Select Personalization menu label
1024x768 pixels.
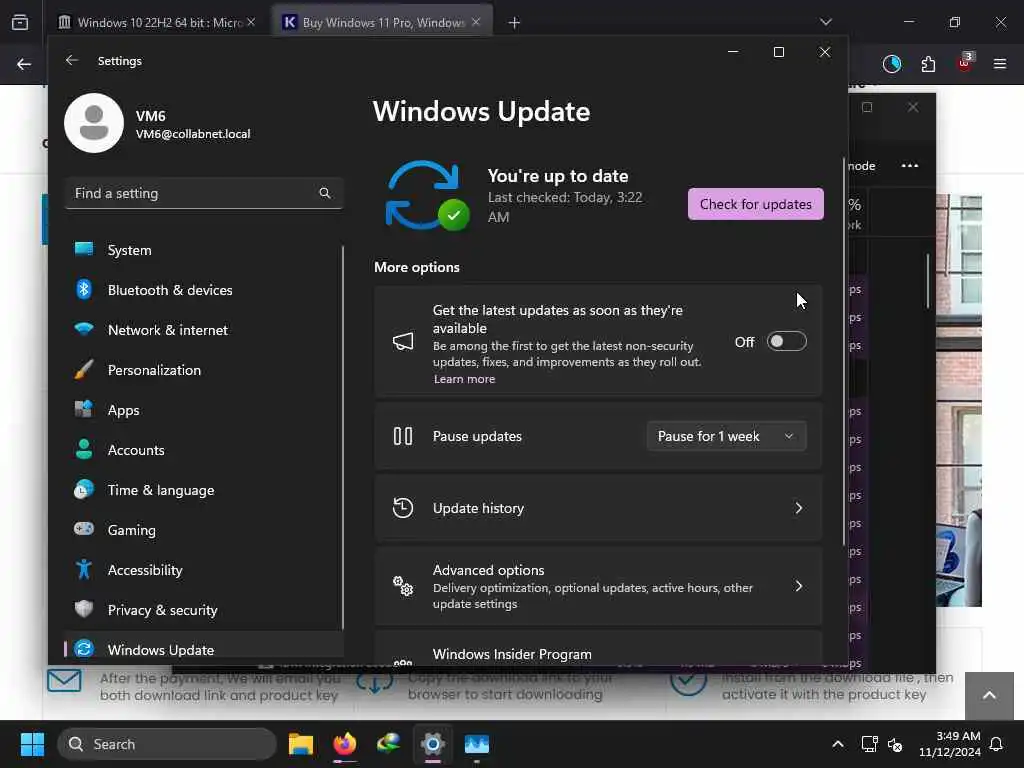click(x=154, y=370)
